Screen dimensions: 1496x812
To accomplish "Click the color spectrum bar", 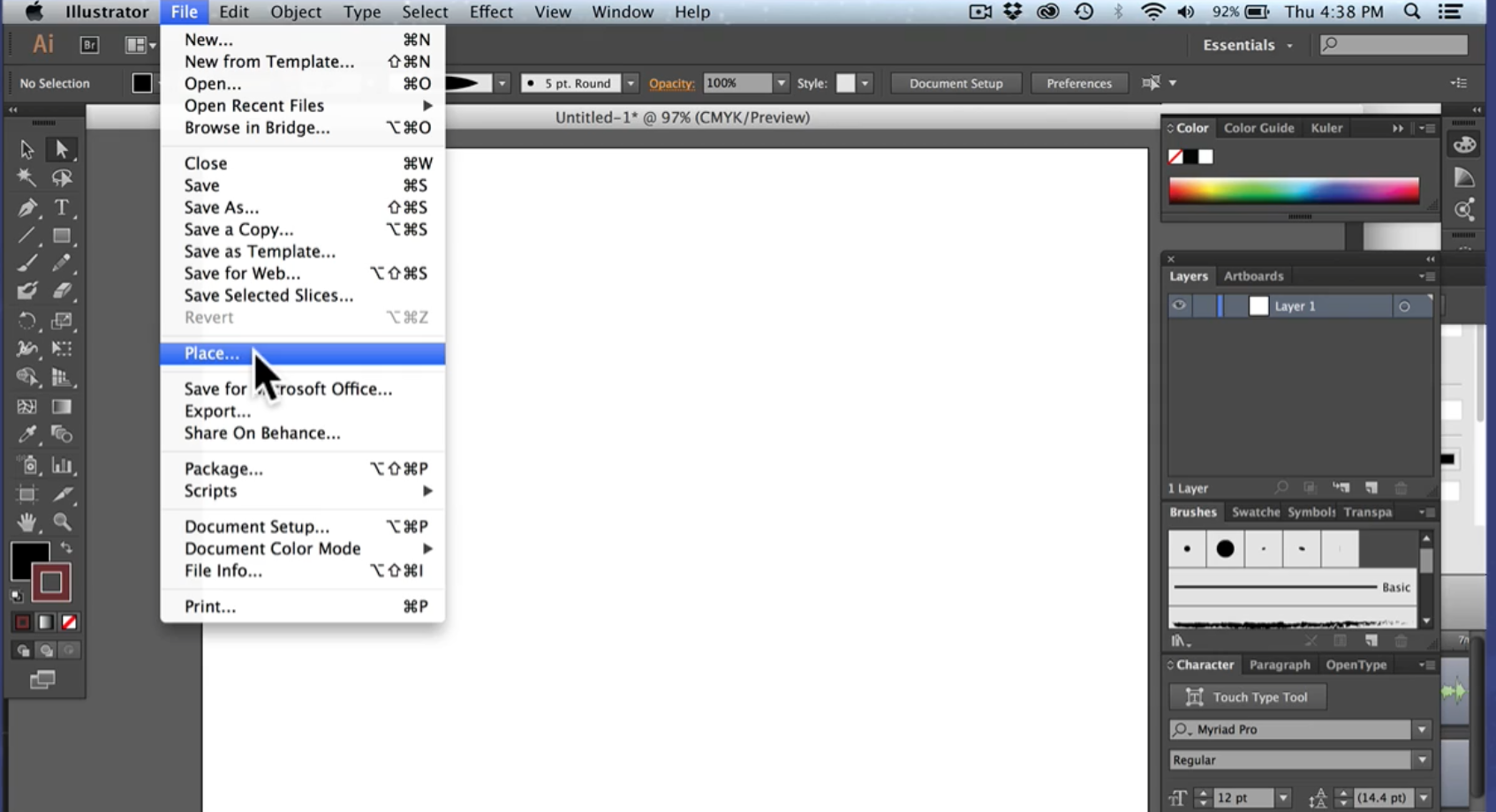I will 1294,191.
